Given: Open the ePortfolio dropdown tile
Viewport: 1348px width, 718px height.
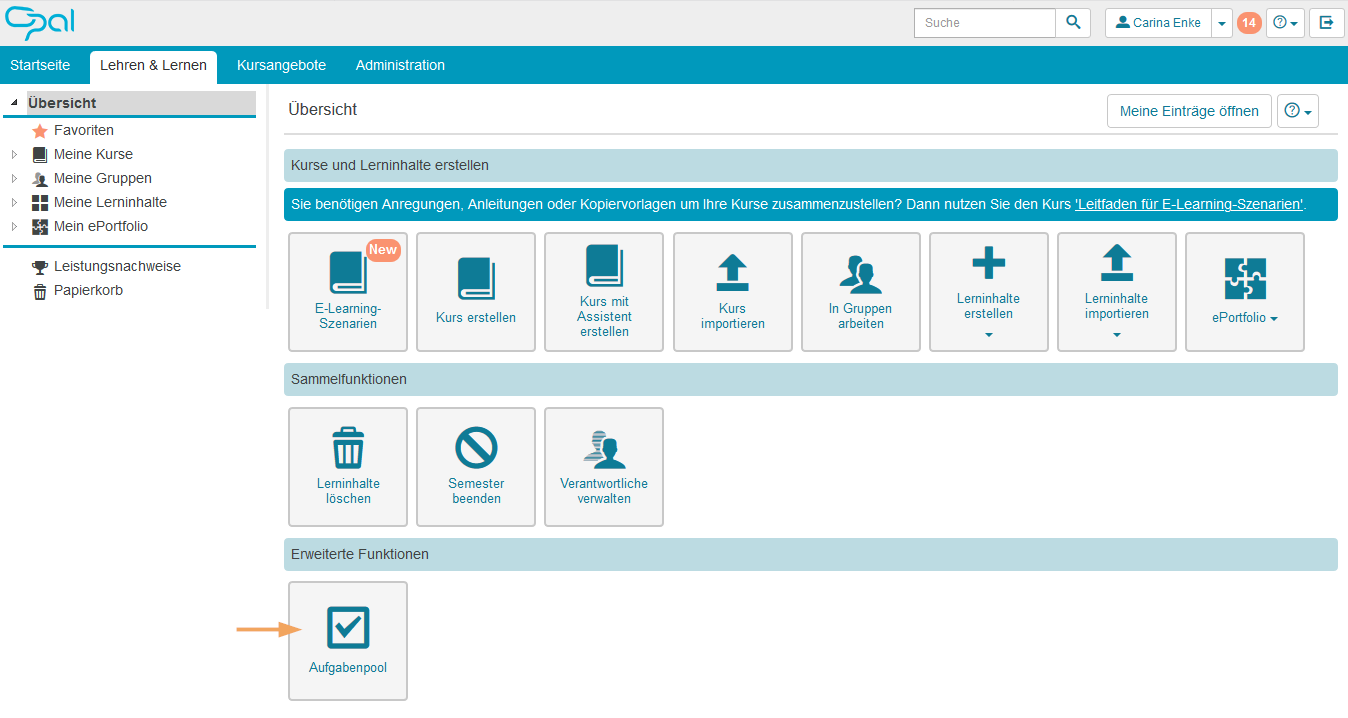Looking at the screenshot, I should [x=1245, y=291].
